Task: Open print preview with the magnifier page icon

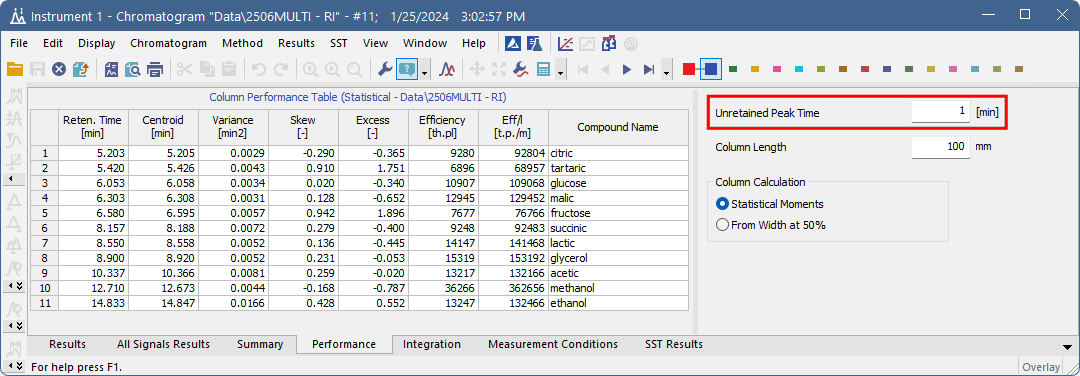Action: (x=133, y=69)
